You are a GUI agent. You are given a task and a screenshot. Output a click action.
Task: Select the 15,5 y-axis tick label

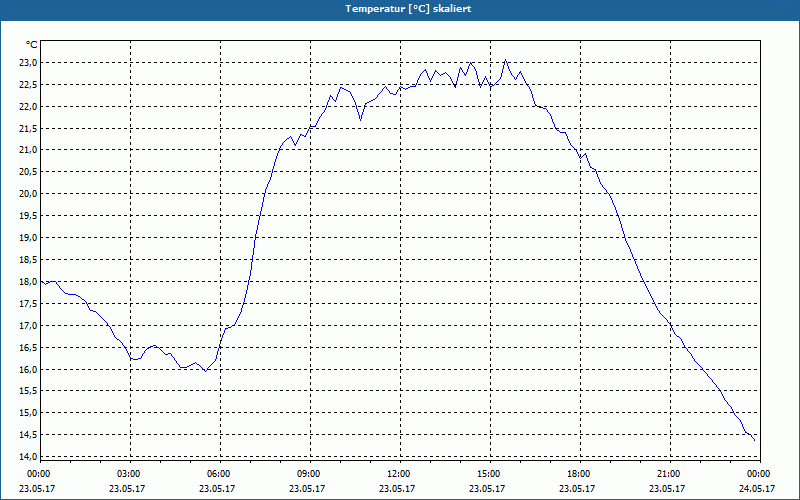point(29,391)
